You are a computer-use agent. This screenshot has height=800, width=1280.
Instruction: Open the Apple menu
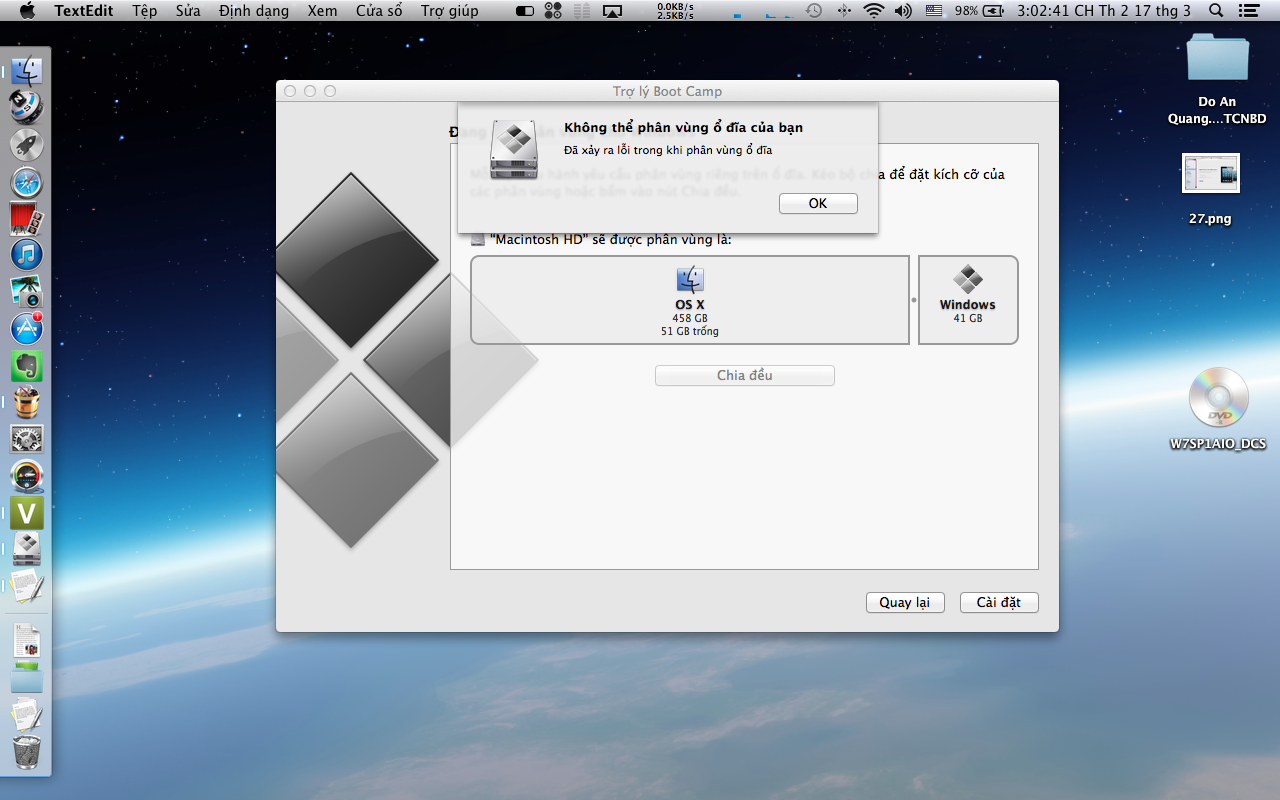click(27, 11)
